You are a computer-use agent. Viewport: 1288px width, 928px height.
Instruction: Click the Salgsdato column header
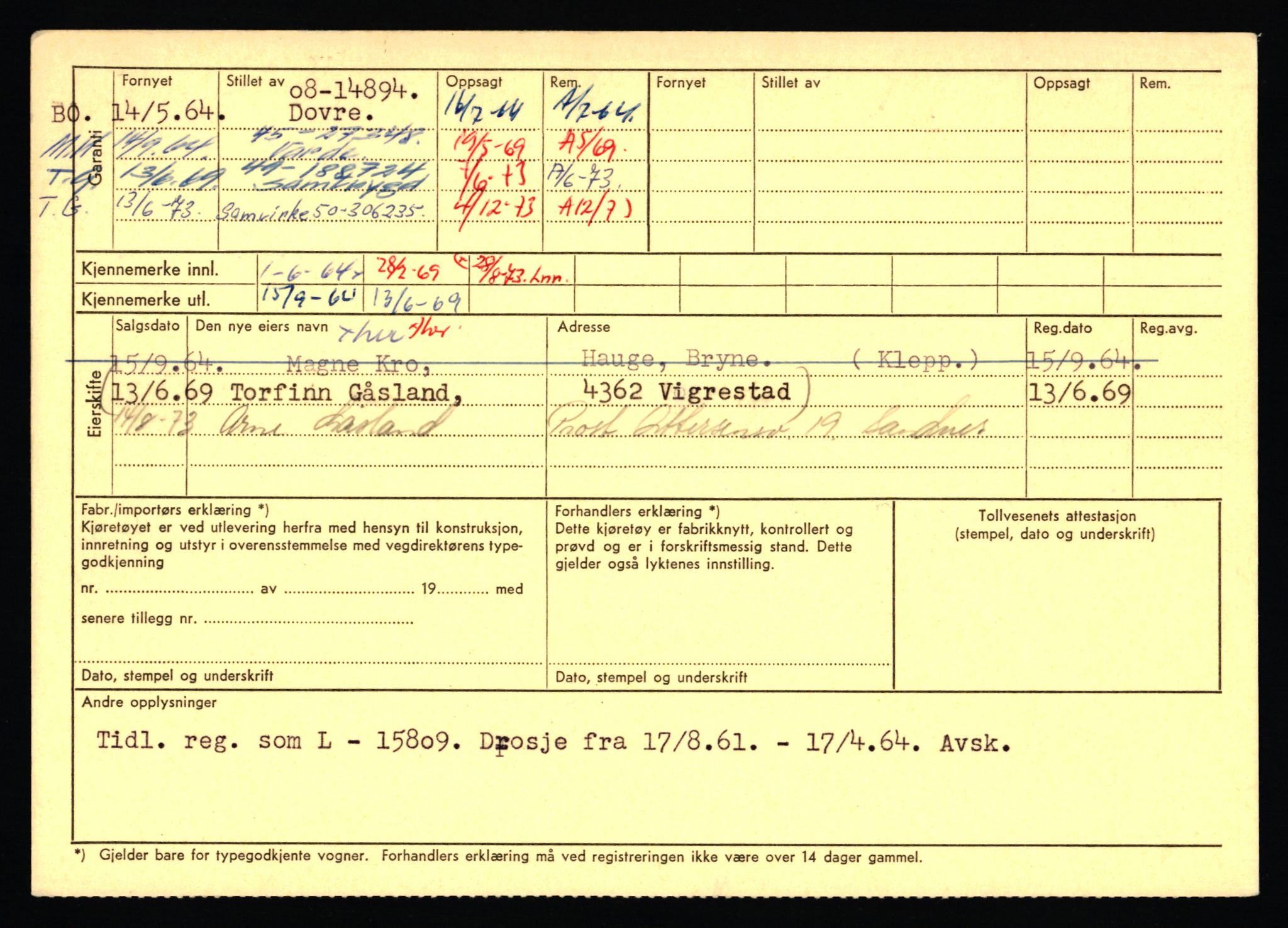click(148, 326)
